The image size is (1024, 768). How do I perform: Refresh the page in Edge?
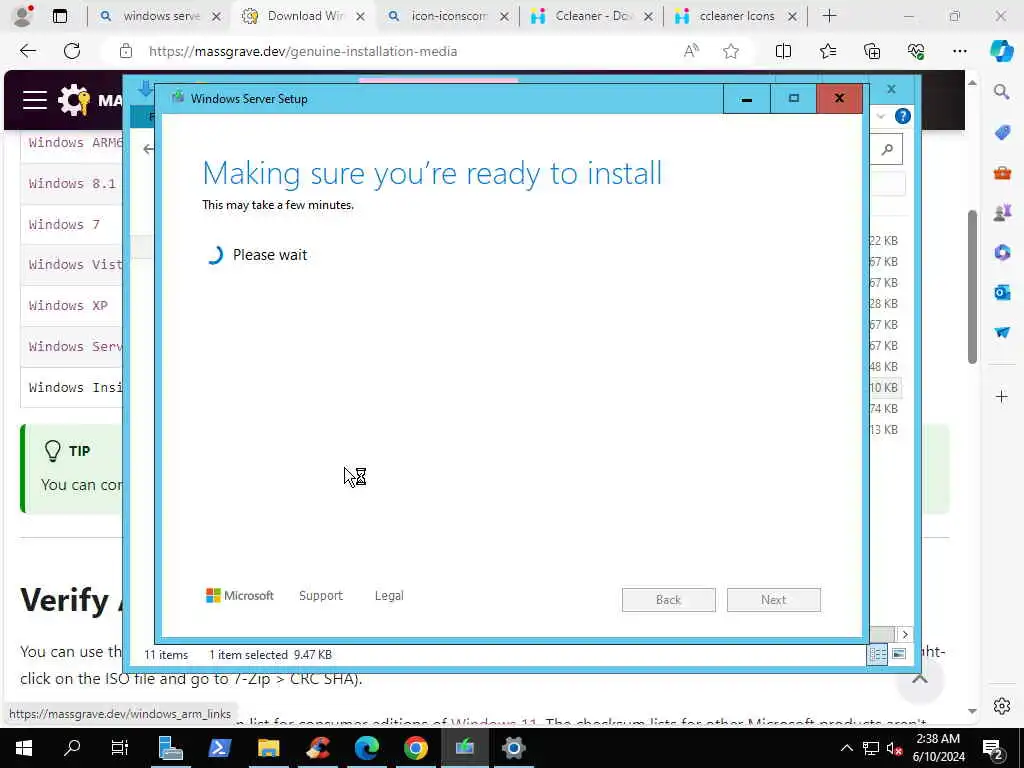(72, 51)
